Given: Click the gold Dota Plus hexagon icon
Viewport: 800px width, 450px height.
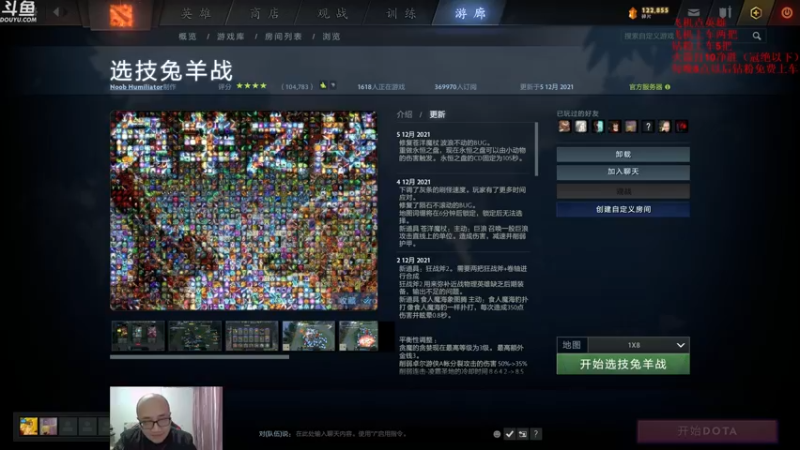Looking at the screenshot, I should pyautogui.click(x=756, y=13).
